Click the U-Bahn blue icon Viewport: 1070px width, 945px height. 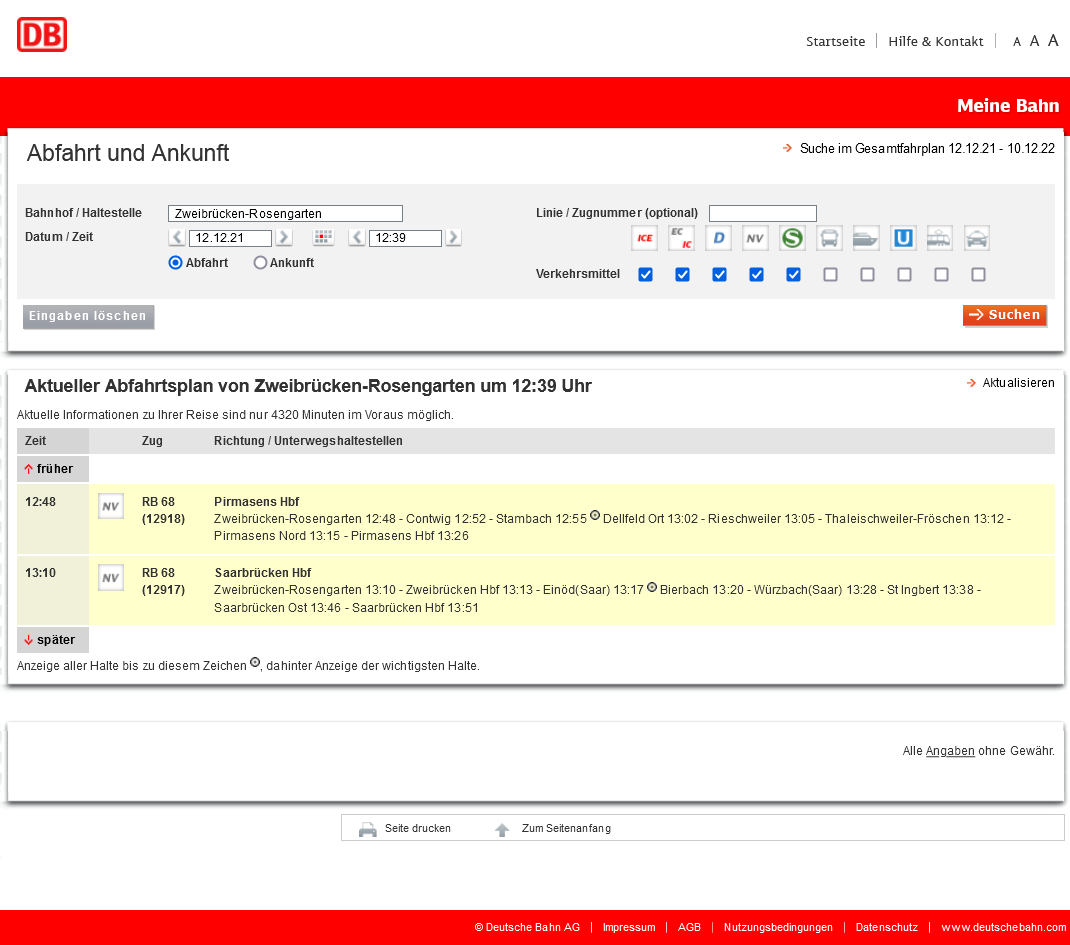click(x=903, y=238)
